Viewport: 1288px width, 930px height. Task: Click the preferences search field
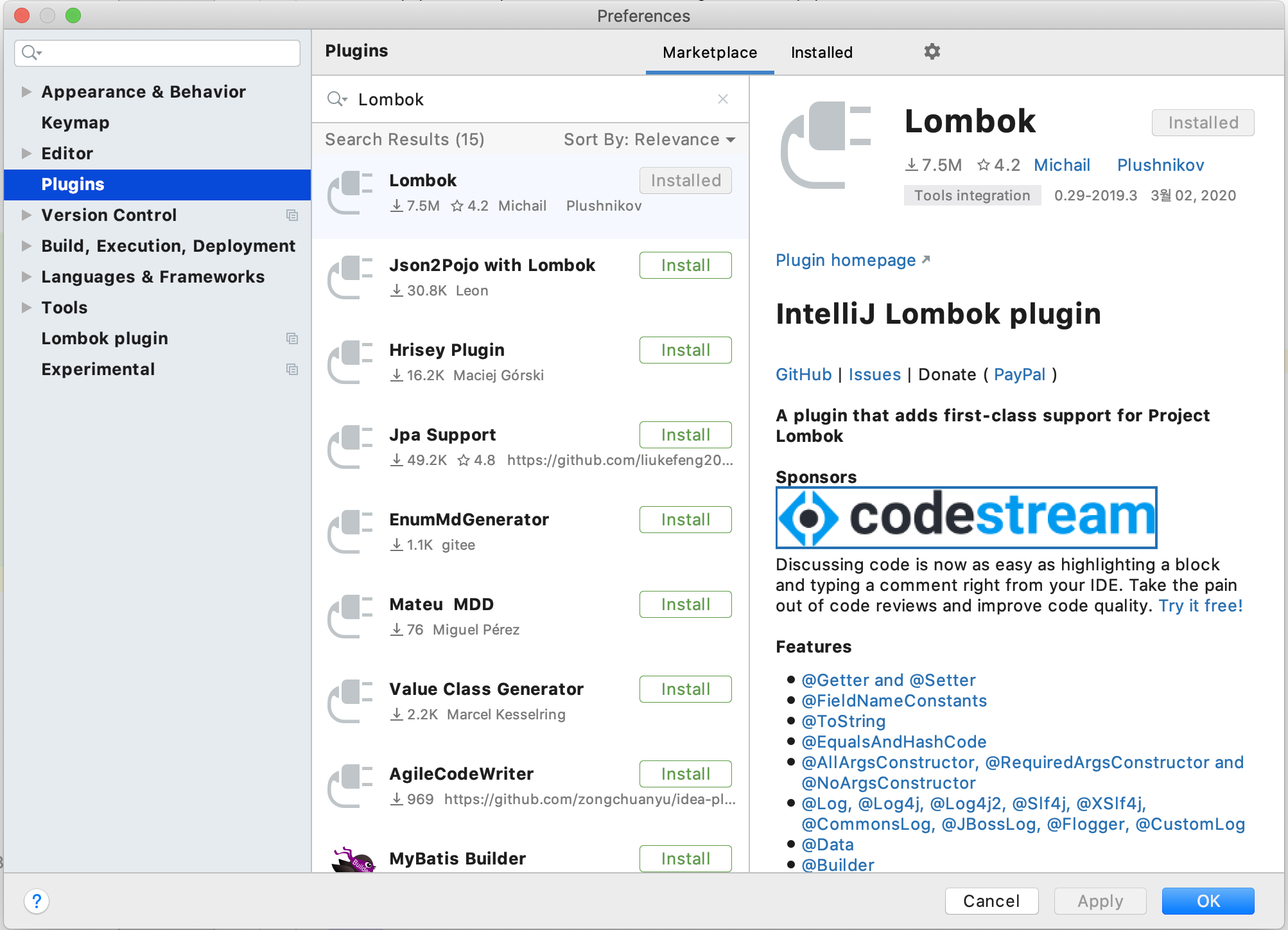click(167, 53)
